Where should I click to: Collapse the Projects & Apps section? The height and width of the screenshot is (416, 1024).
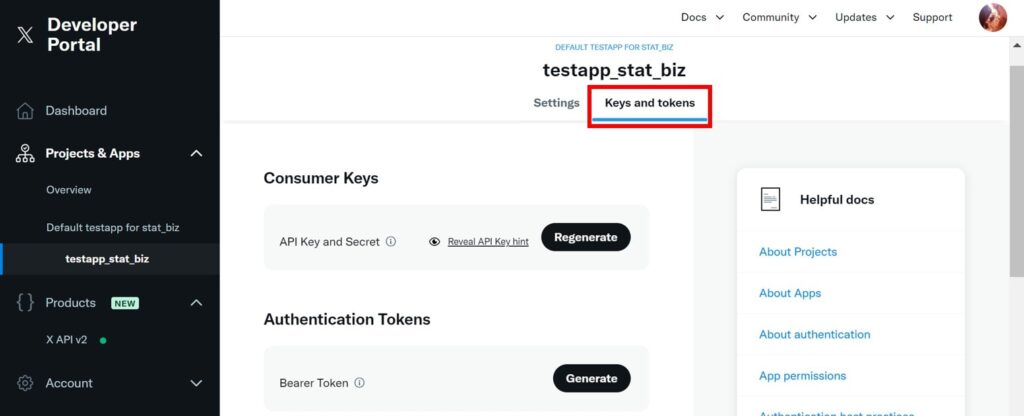click(196, 154)
